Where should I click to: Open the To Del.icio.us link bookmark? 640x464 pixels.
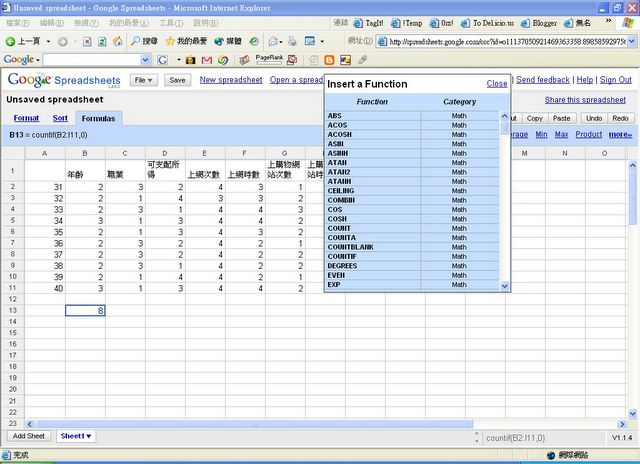pos(487,23)
